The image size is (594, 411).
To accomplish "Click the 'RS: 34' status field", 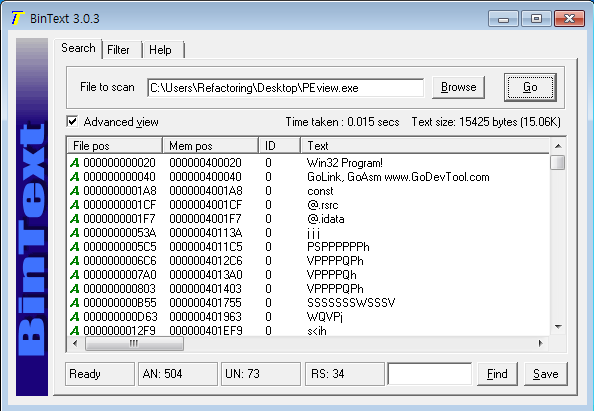I will tap(344, 374).
